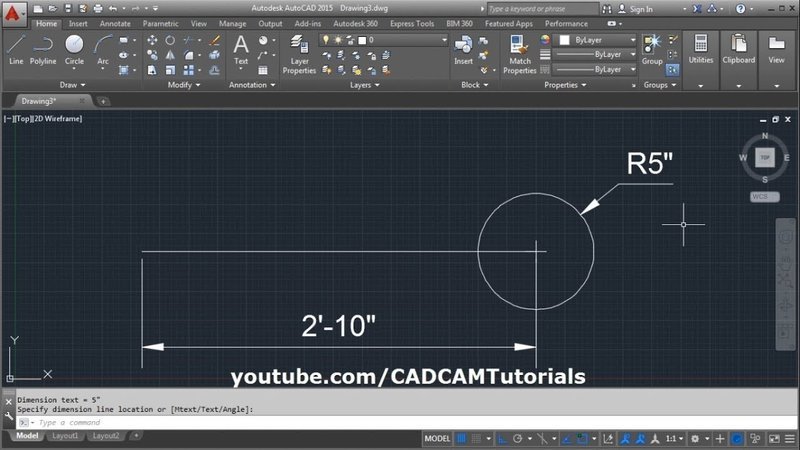Viewport: 800px width, 450px height.
Task: Toggle snap mode in status bar
Action: pos(476,438)
